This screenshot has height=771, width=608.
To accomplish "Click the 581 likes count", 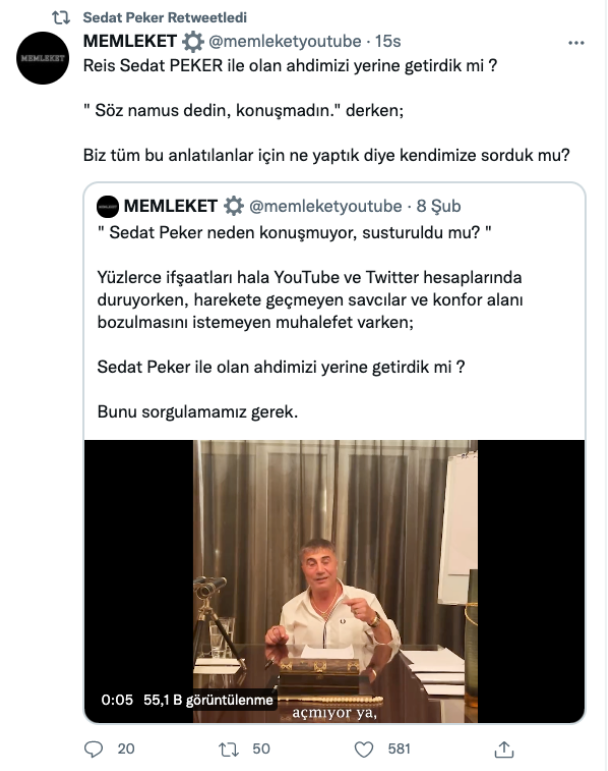I will point(399,748).
